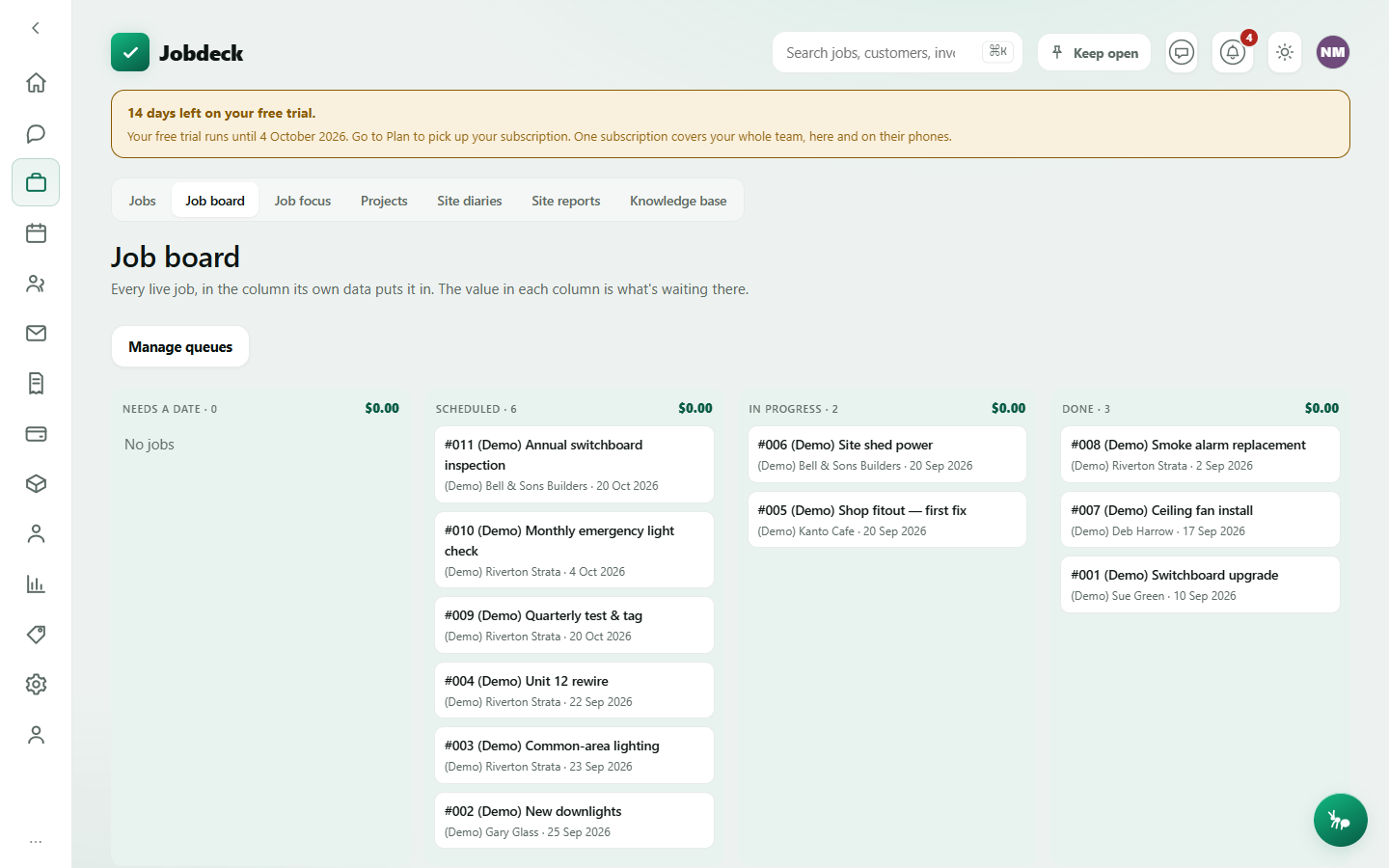This screenshot has height=868, width=1389.
Task: Click the Jobdeck green checkmark logo
Action: coord(130,52)
